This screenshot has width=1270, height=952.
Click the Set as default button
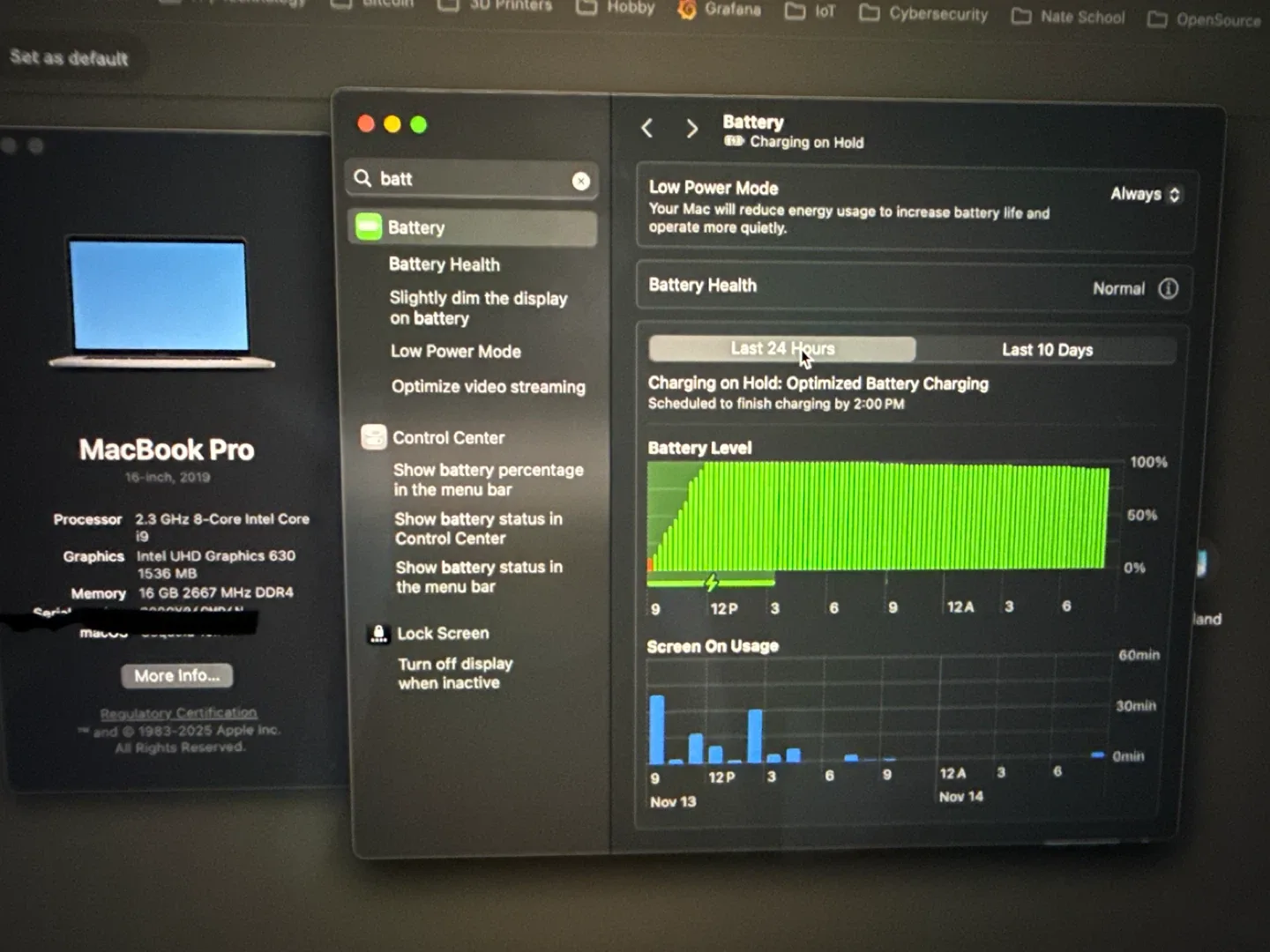(69, 57)
